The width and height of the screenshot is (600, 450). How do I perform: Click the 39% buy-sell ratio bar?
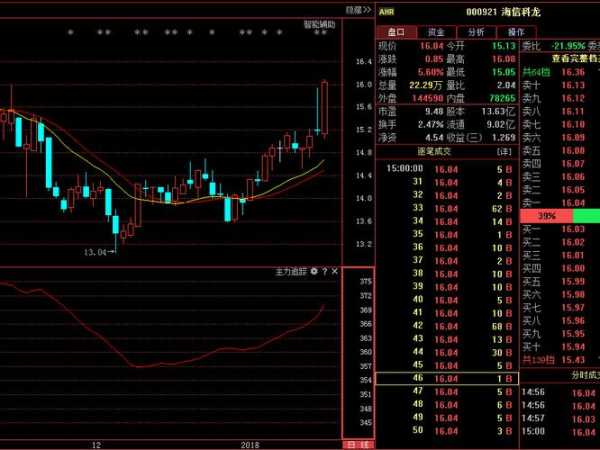point(547,216)
